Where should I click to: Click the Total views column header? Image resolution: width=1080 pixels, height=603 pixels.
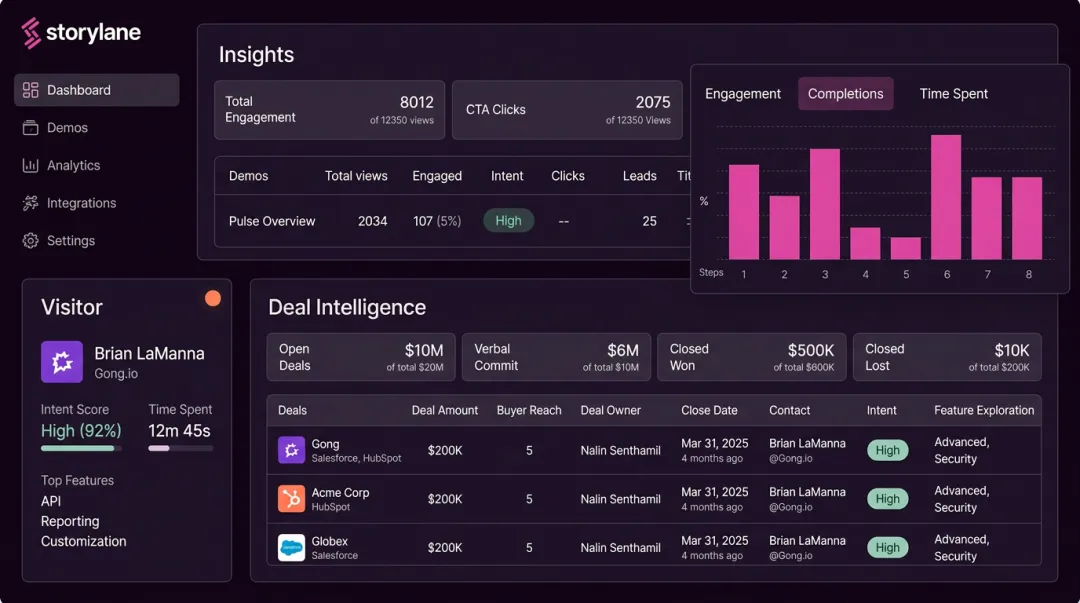tap(356, 176)
